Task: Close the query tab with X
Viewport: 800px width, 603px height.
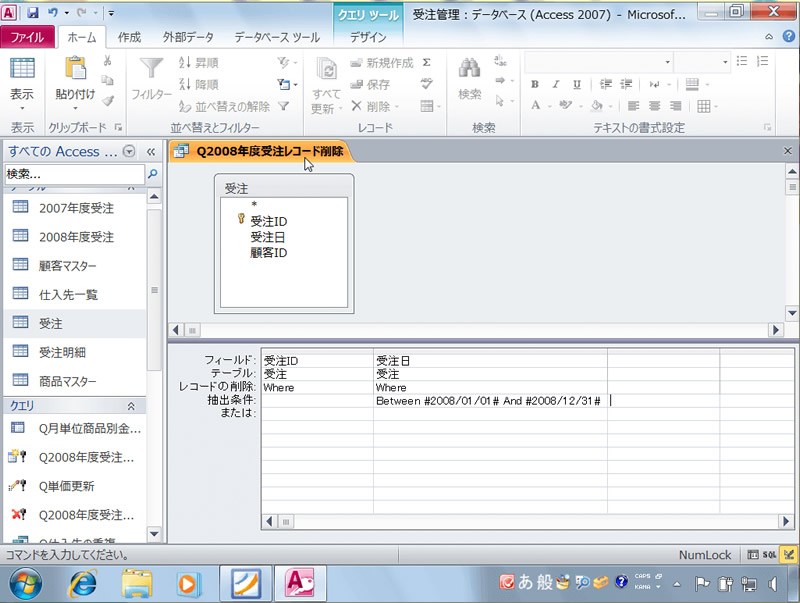Action: coord(787,151)
